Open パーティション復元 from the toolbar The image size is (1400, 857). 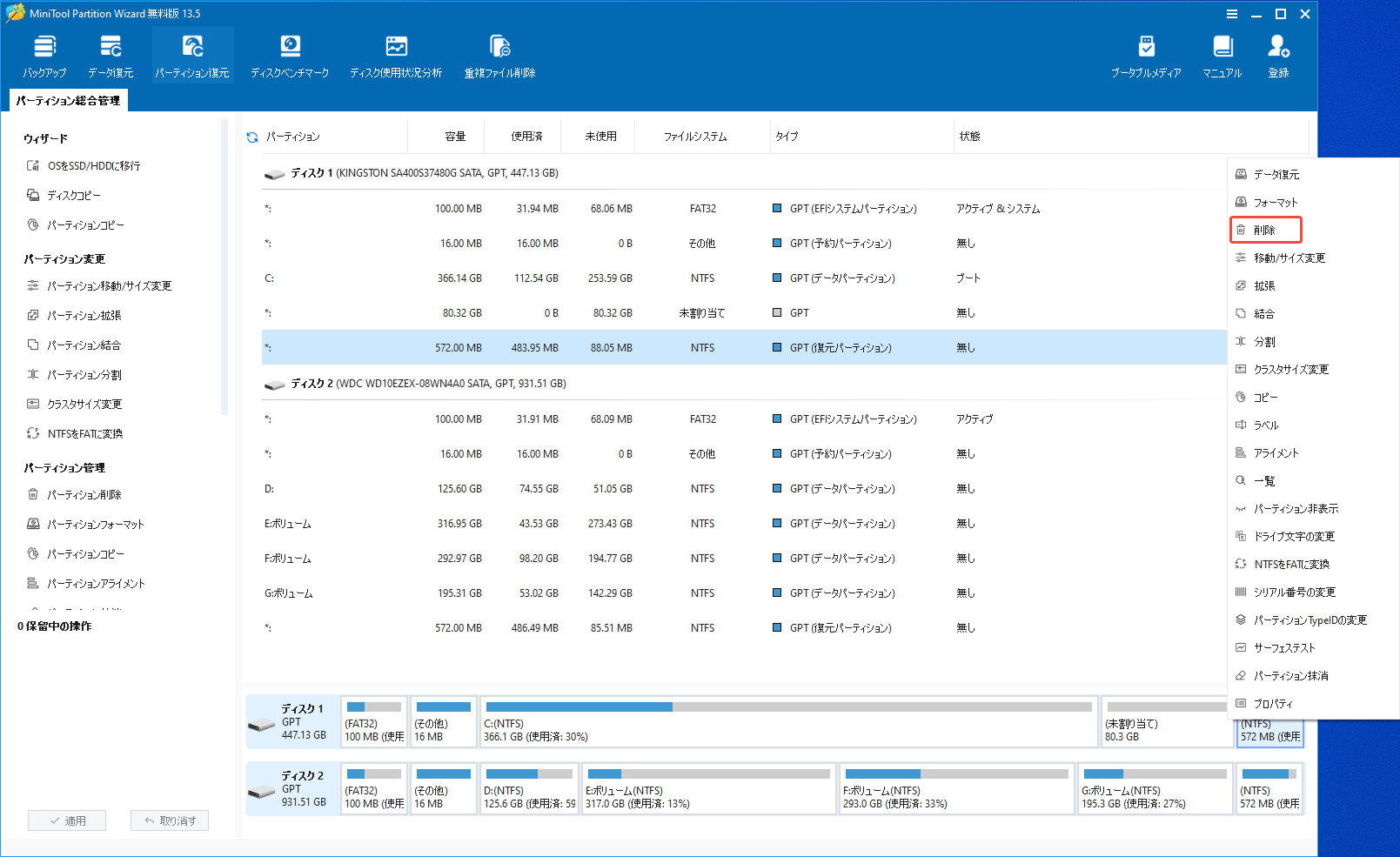[192, 54]
